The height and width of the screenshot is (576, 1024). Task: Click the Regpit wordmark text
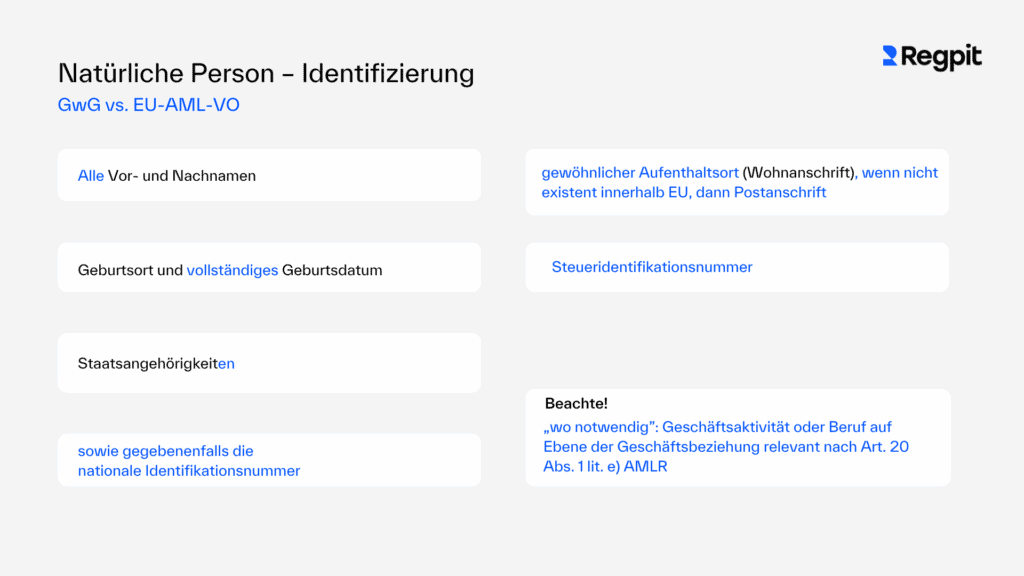pos(941,58)
